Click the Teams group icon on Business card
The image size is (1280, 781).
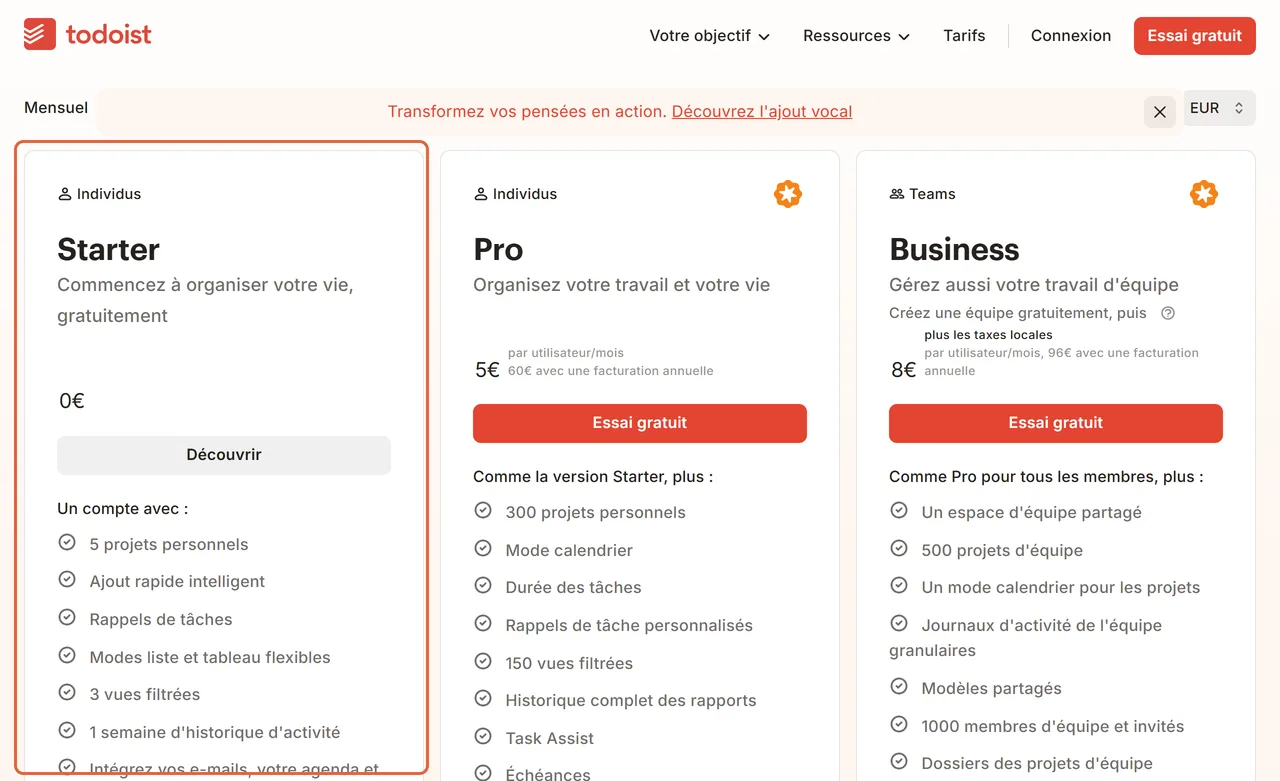[897, 194]
